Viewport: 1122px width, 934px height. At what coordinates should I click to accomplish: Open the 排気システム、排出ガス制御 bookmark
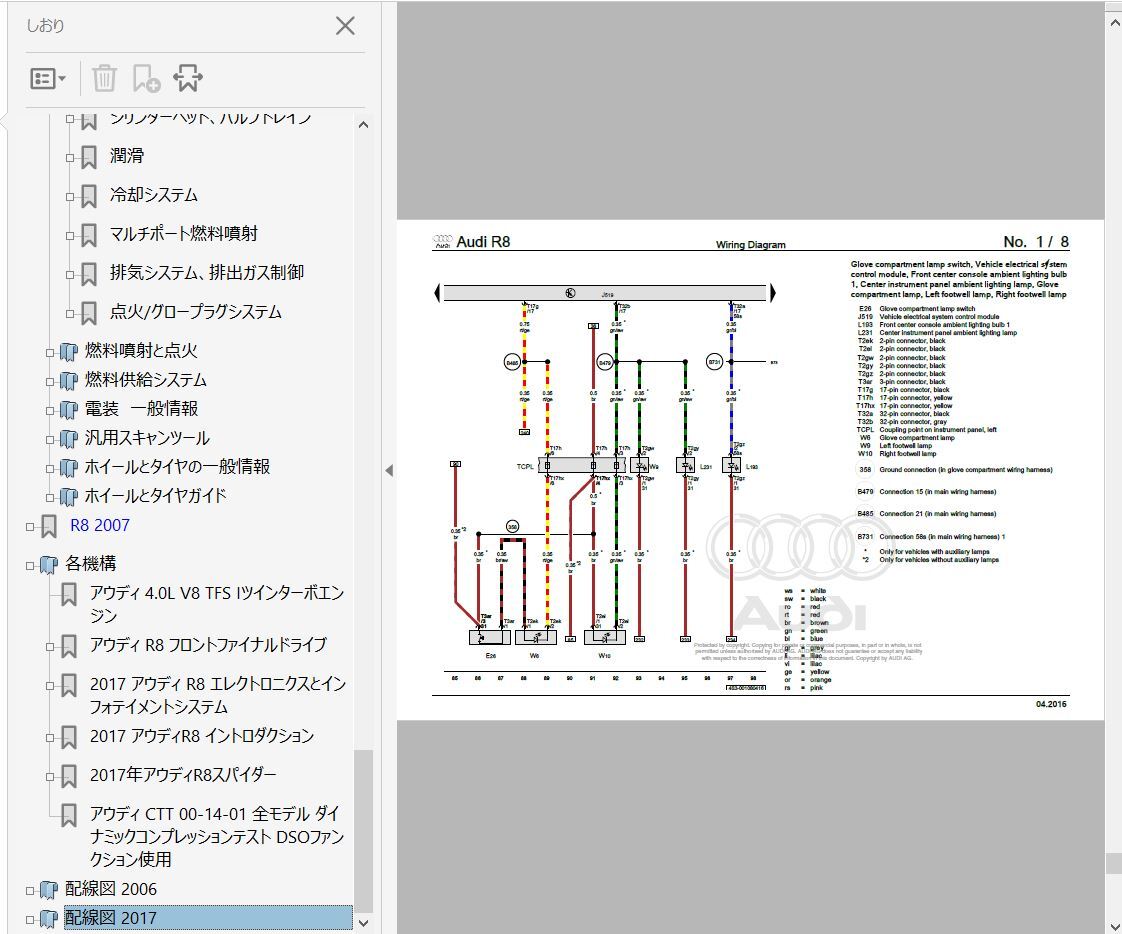click(207, 273)
